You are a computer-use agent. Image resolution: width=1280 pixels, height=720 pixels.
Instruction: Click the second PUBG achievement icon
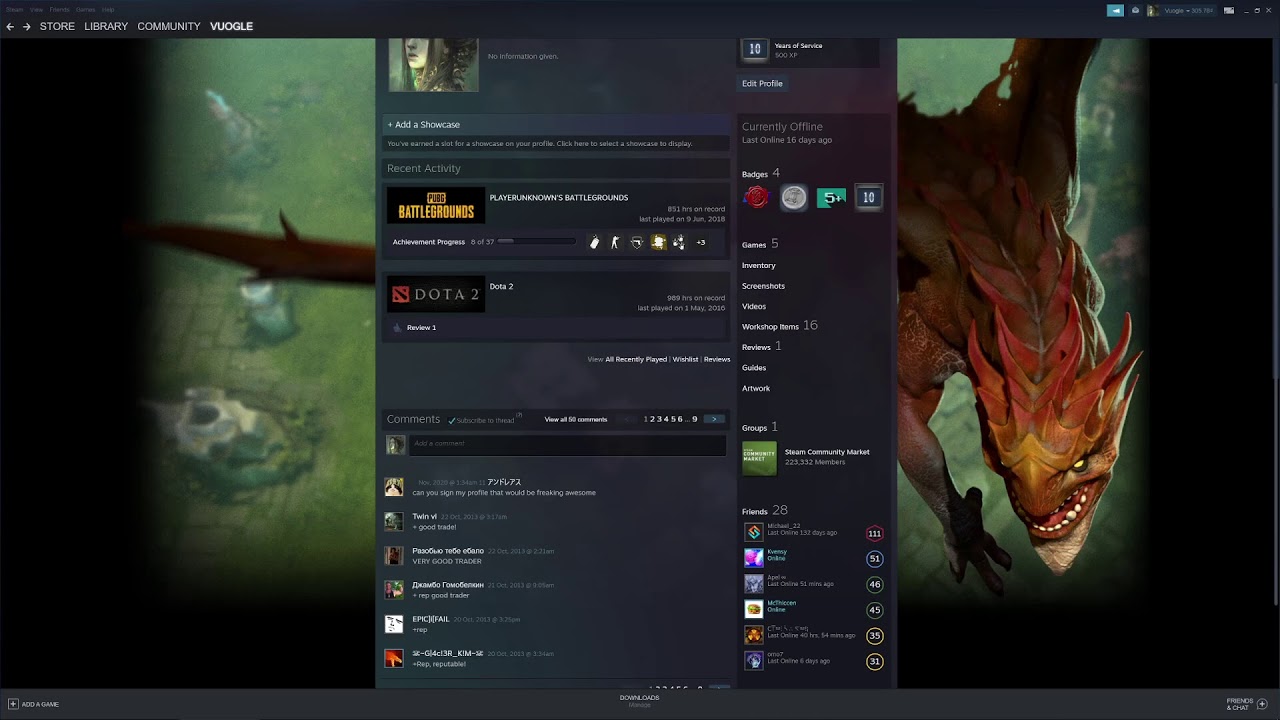pyautogui.click(x=615, y=242)
